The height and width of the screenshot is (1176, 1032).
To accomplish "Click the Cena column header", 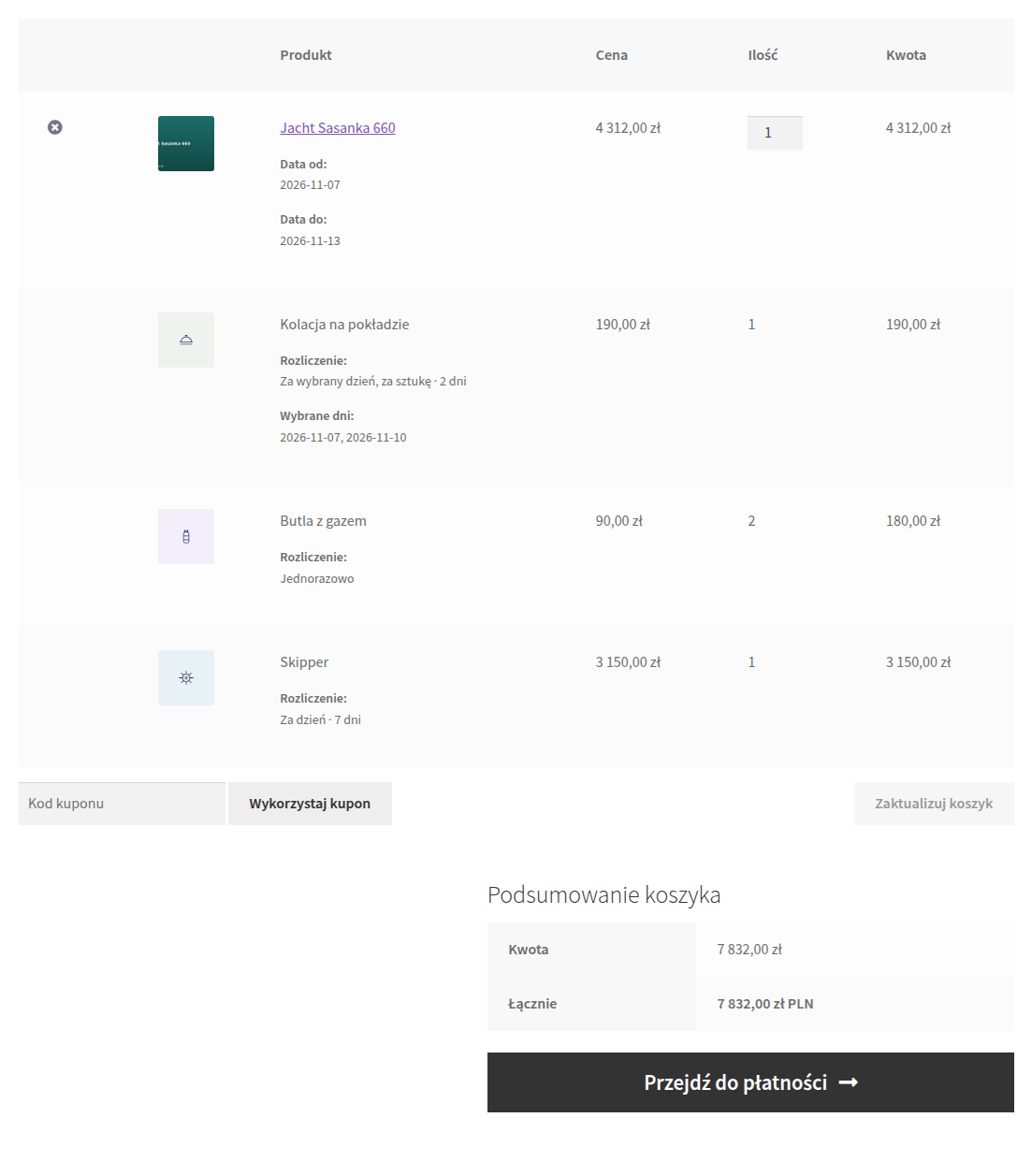I will (x=612, y=55).
